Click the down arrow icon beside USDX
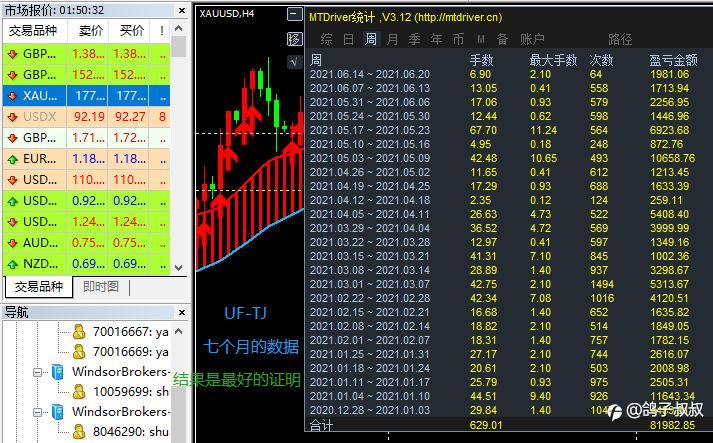The image size is (713, 443). coord(12,117)
